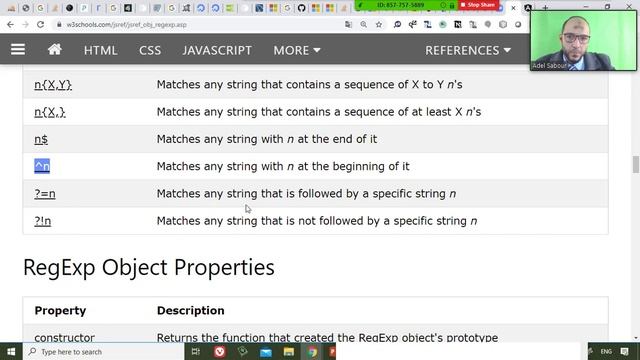The height and width of the screenshot is (360, 640).
Task: Click the 'RegExp Object Properties' heading
Action: [149, 267]
